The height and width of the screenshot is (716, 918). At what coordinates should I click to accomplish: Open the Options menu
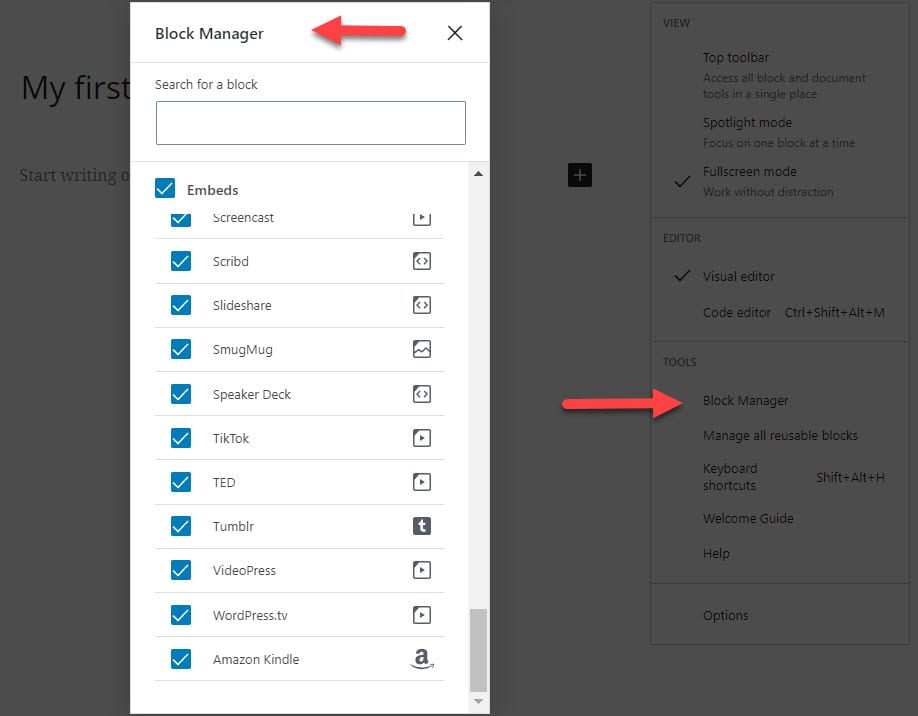pyautogui.click(x=725, y=615)
